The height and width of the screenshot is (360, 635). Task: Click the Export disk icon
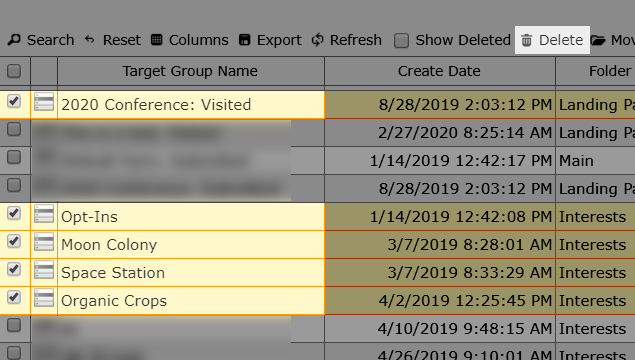coord(245,40)
